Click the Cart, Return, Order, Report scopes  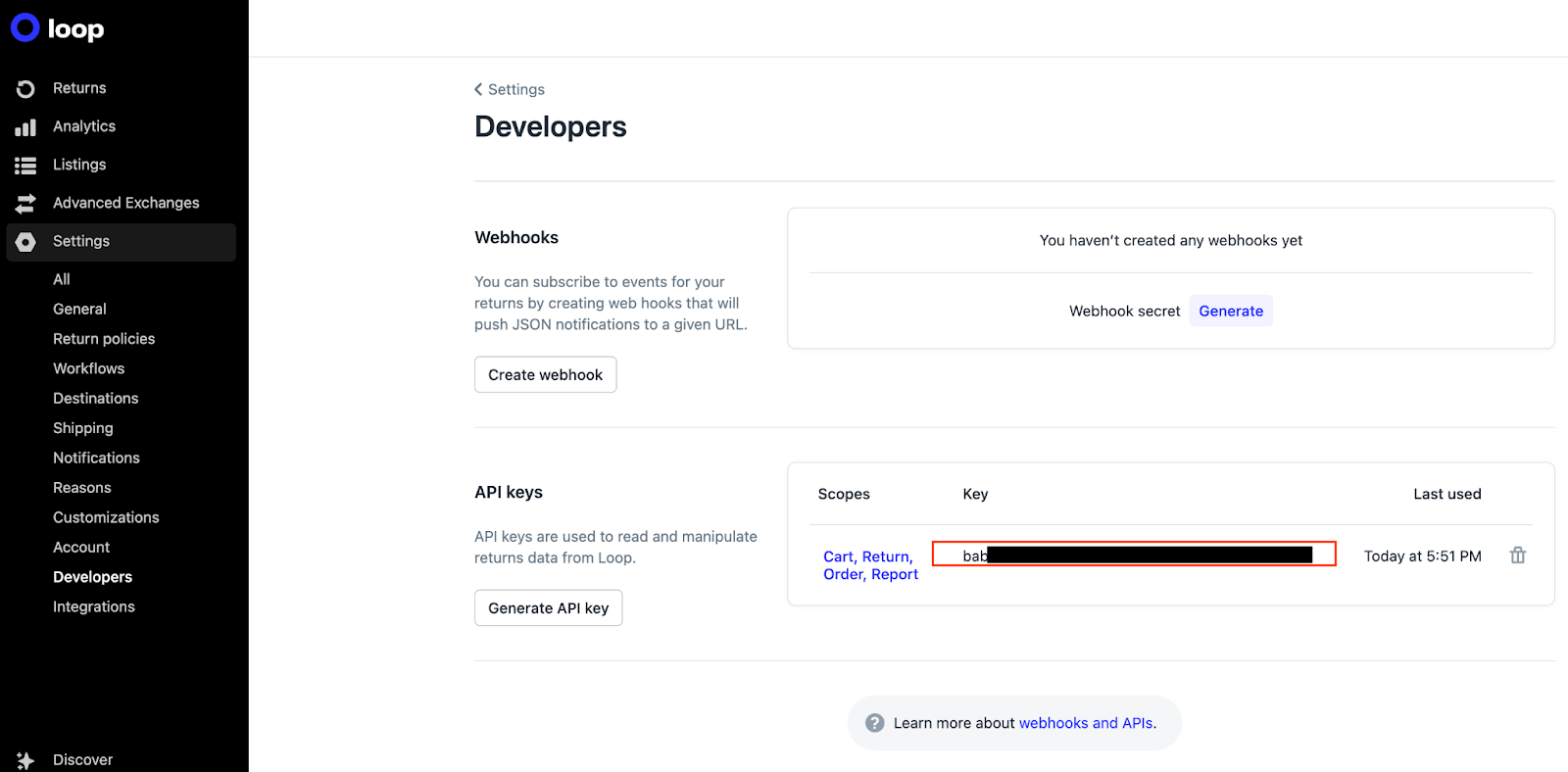coord(870,565)
